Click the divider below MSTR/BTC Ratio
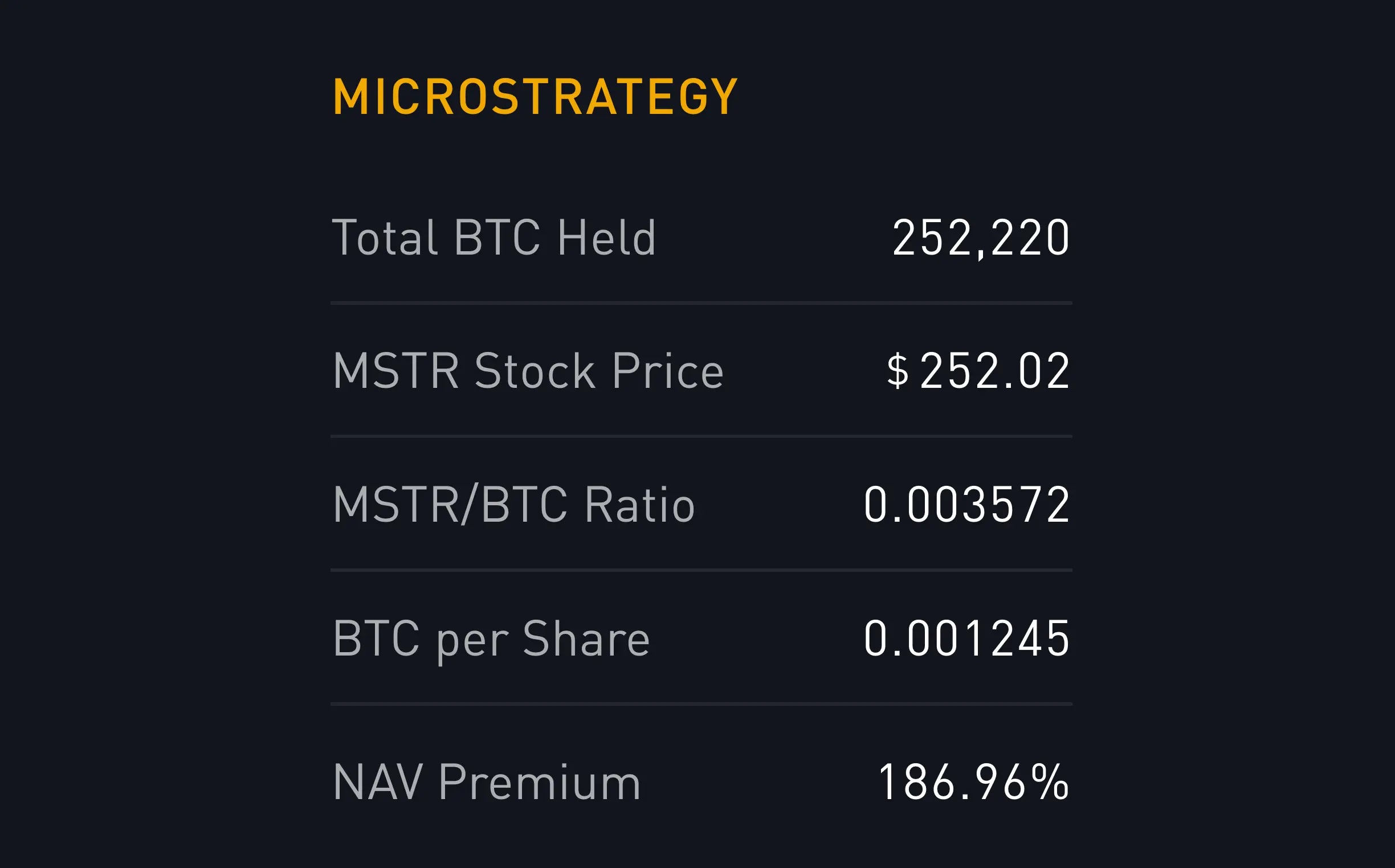 [701, 570]
